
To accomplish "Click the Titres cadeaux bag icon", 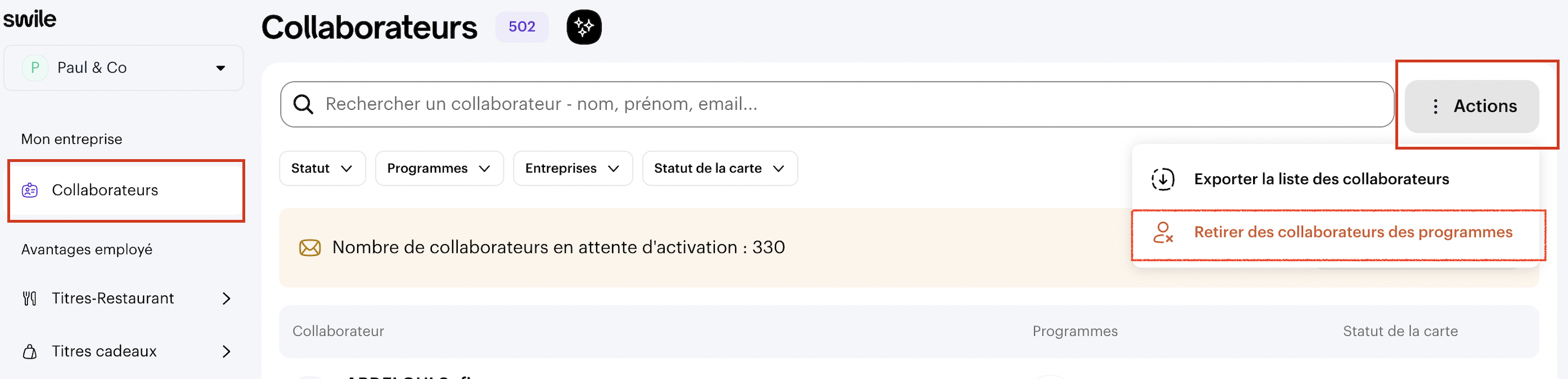I will coord(30,351).
